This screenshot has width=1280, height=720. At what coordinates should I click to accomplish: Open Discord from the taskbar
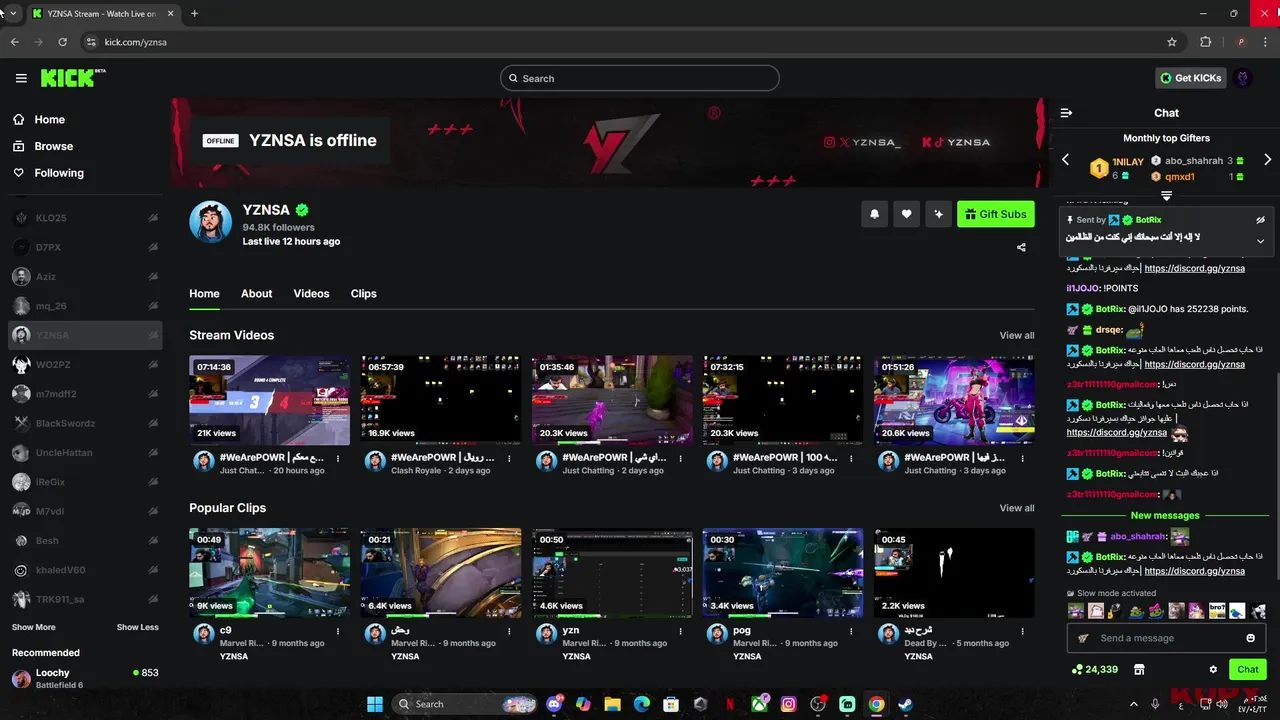click(555, 704)
